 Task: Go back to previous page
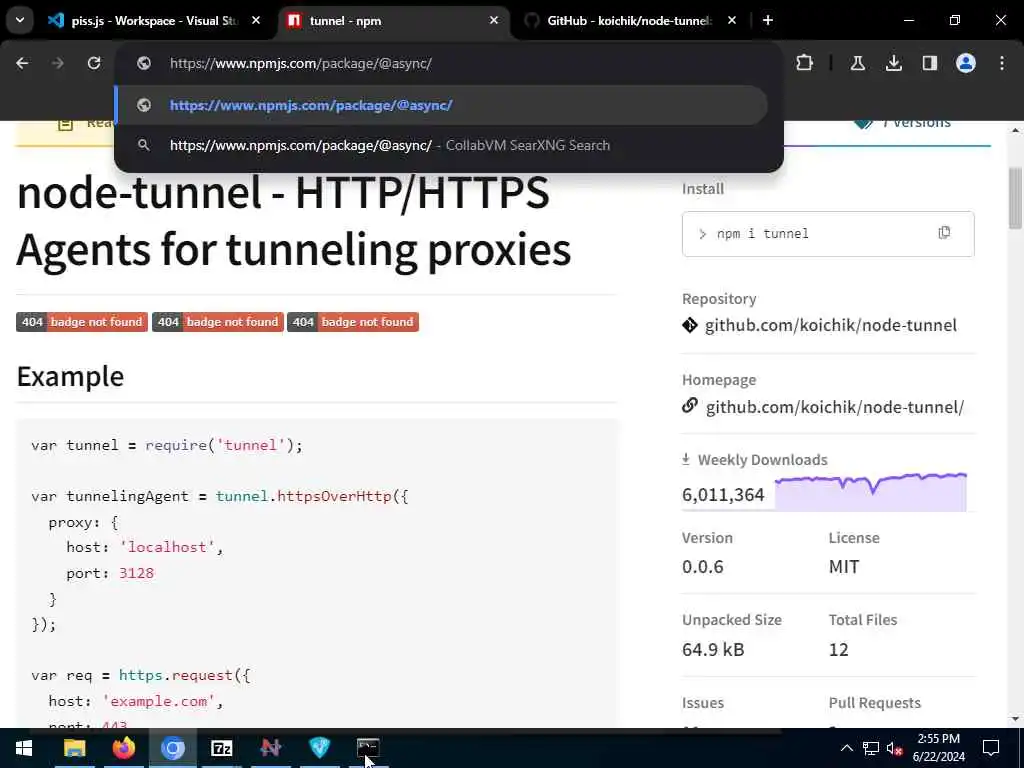[x=22, y=63]
